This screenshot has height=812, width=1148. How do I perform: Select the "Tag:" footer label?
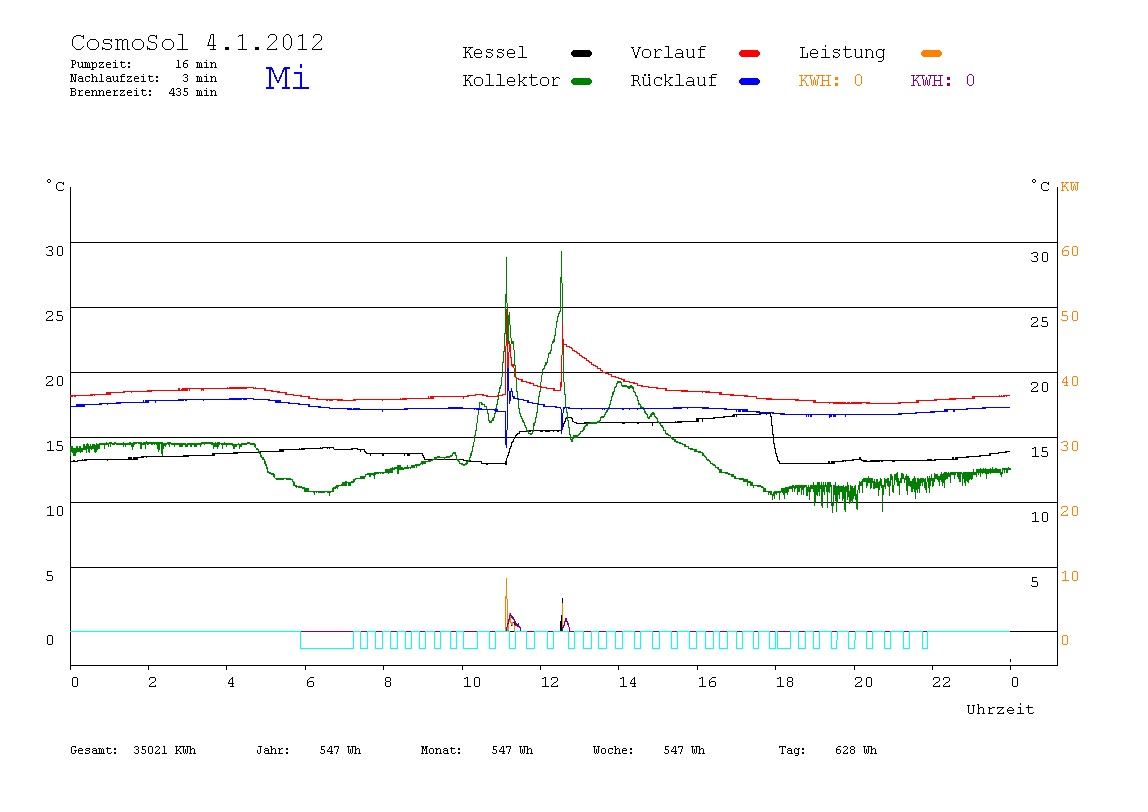pos(792,750)
